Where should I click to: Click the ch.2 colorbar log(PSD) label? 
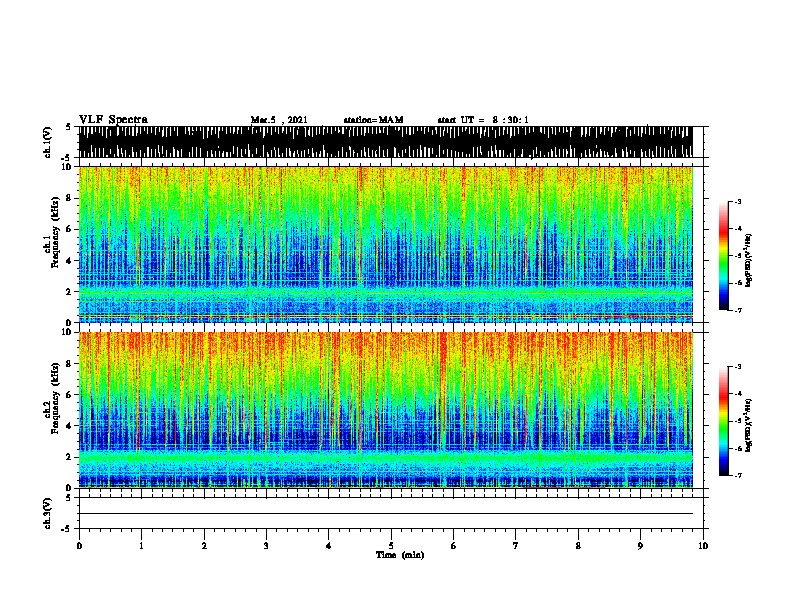(749, 425)
